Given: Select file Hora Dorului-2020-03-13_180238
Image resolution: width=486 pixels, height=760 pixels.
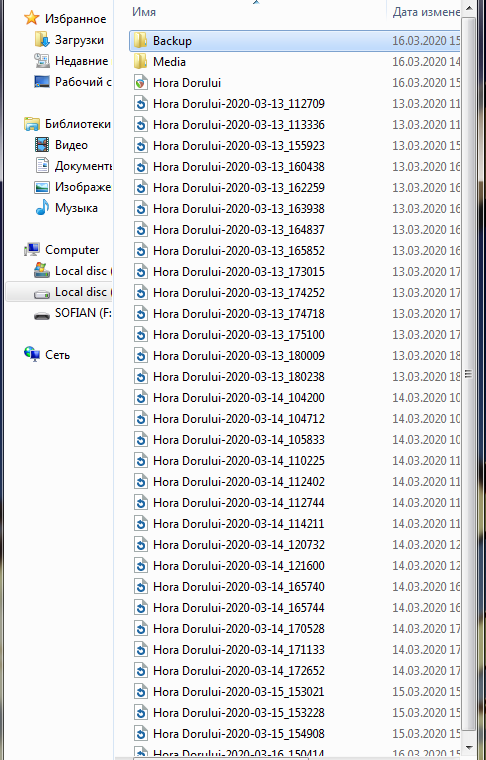Looking at the screenshot, I should [239, 377].
